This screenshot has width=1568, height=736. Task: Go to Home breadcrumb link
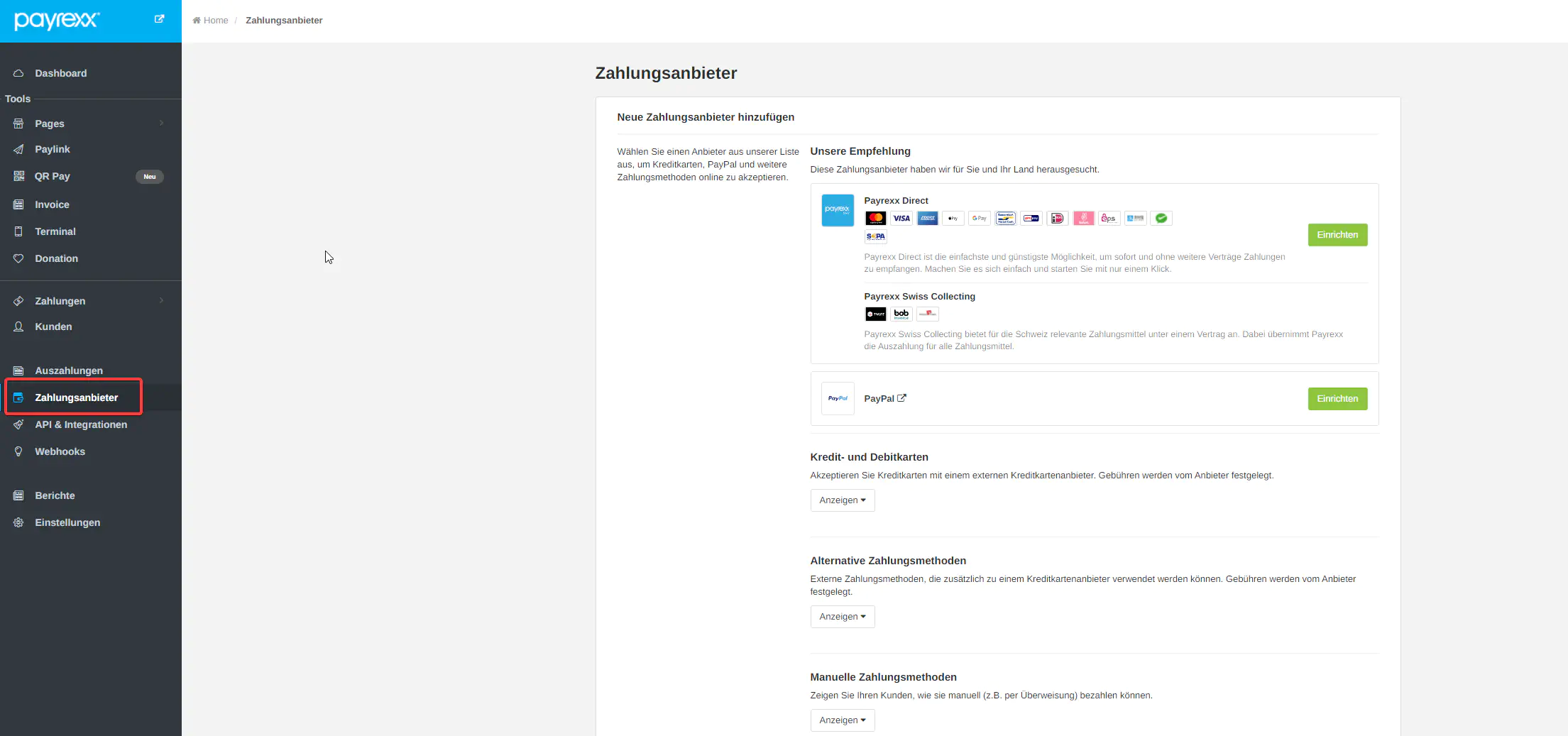(x=215, y=21)
